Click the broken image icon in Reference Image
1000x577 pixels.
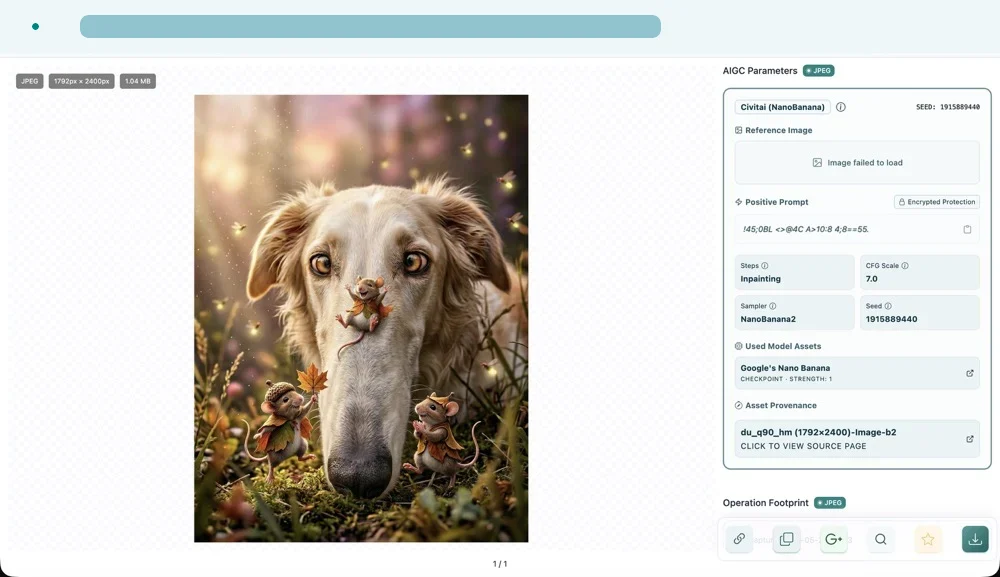[x=817, y=163]
